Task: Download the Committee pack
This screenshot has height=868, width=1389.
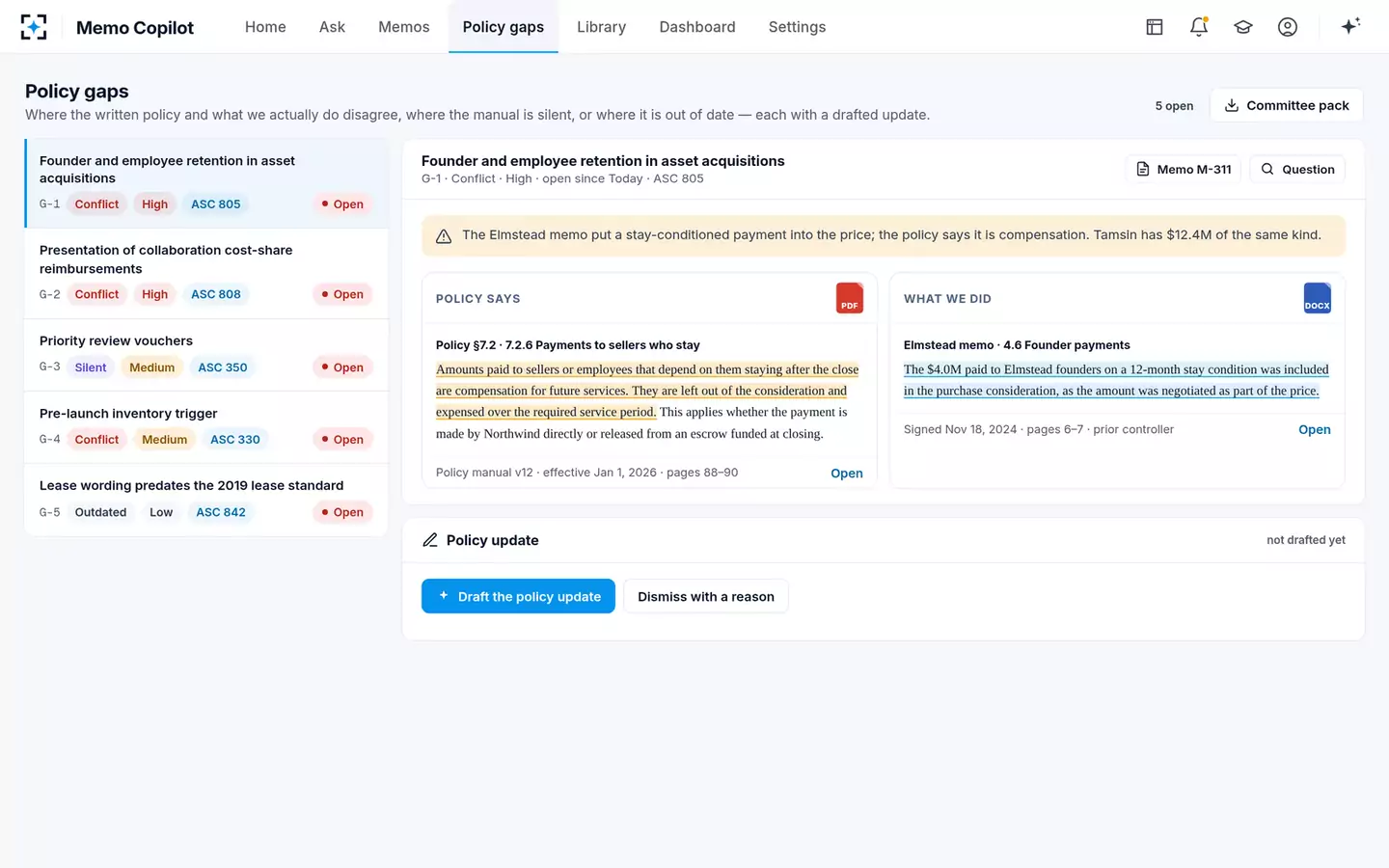Action: (x=1287, y=105)
